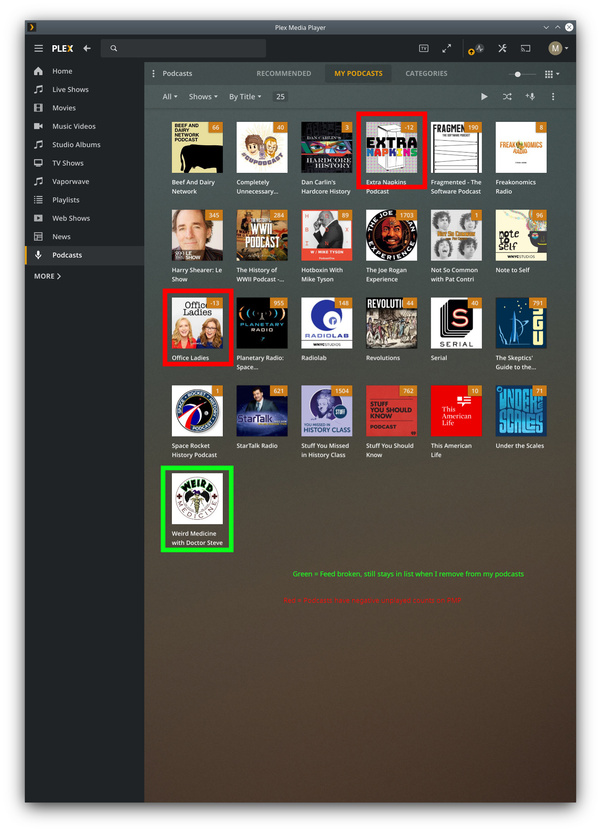Open the Planetary Radio cover
The width and height of the screenshot is (601, 832).
pos(262,323)
